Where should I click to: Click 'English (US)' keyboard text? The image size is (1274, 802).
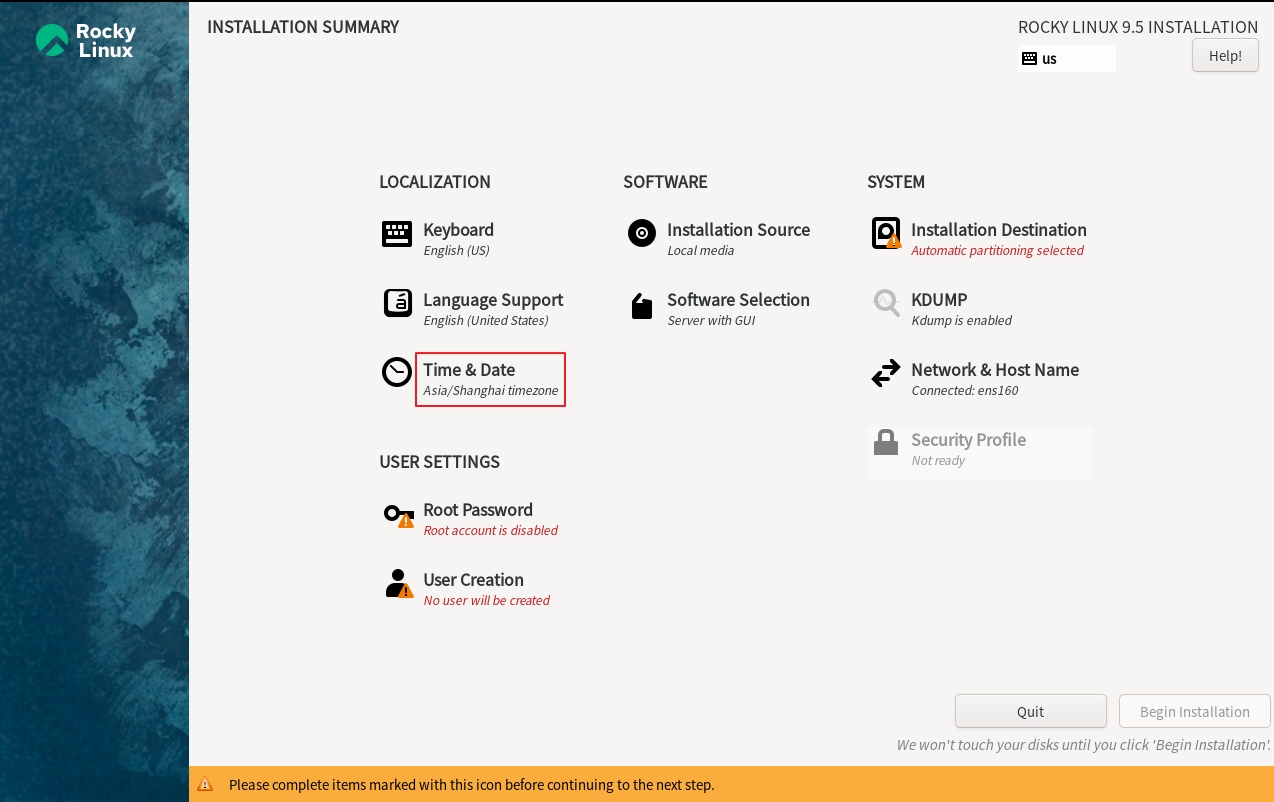tap(456, 251)
